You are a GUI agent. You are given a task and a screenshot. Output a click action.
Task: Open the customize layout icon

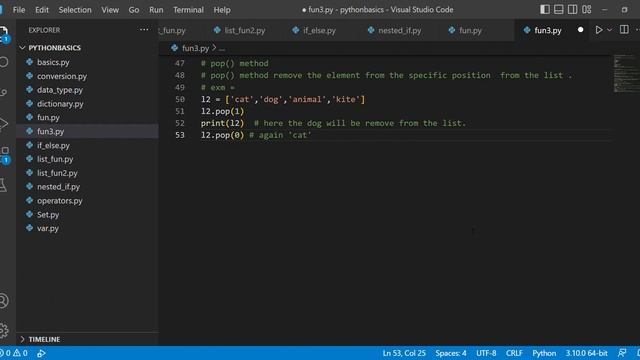pos(587,9)
